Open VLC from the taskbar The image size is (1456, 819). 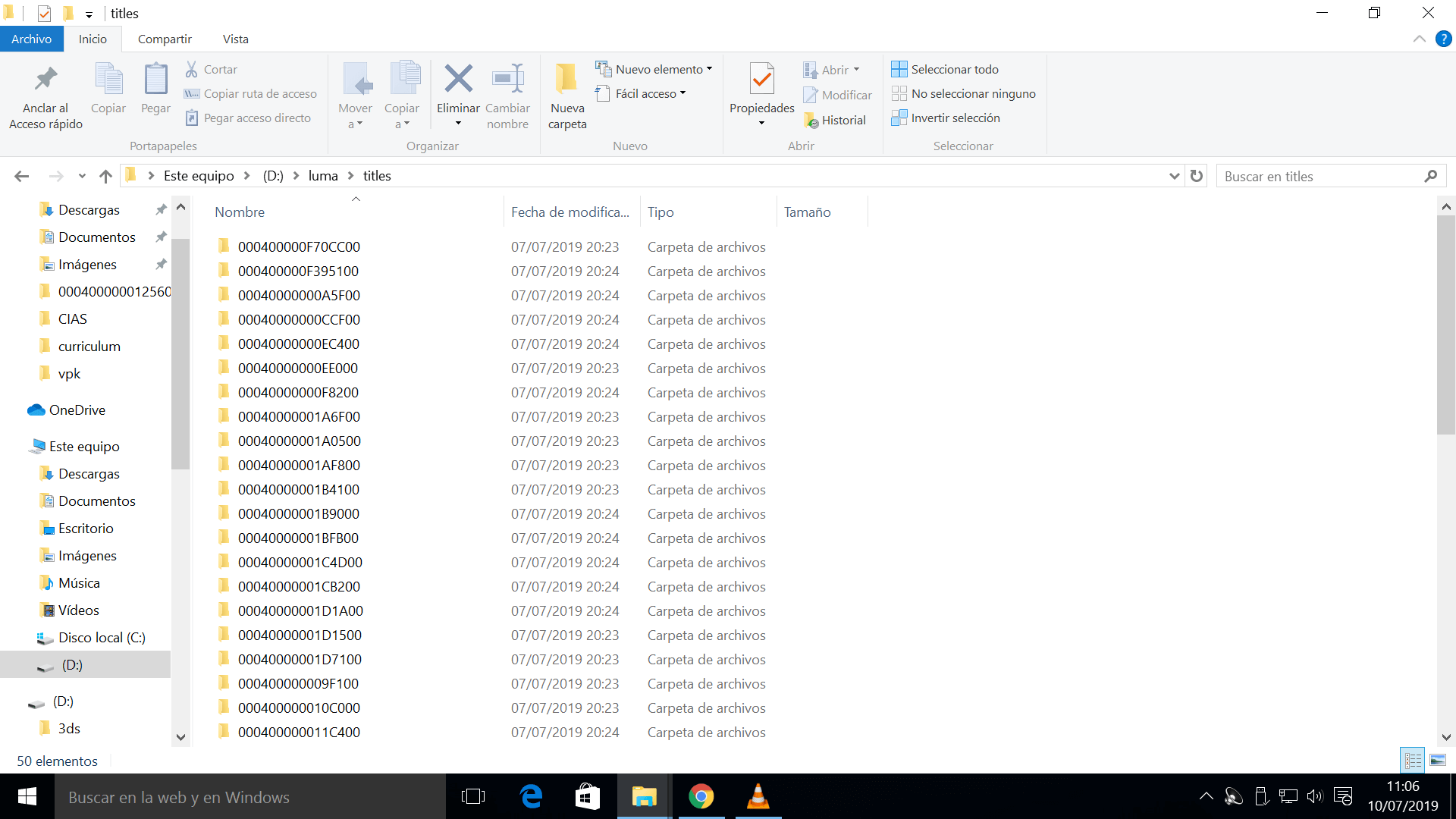point(758,797)
